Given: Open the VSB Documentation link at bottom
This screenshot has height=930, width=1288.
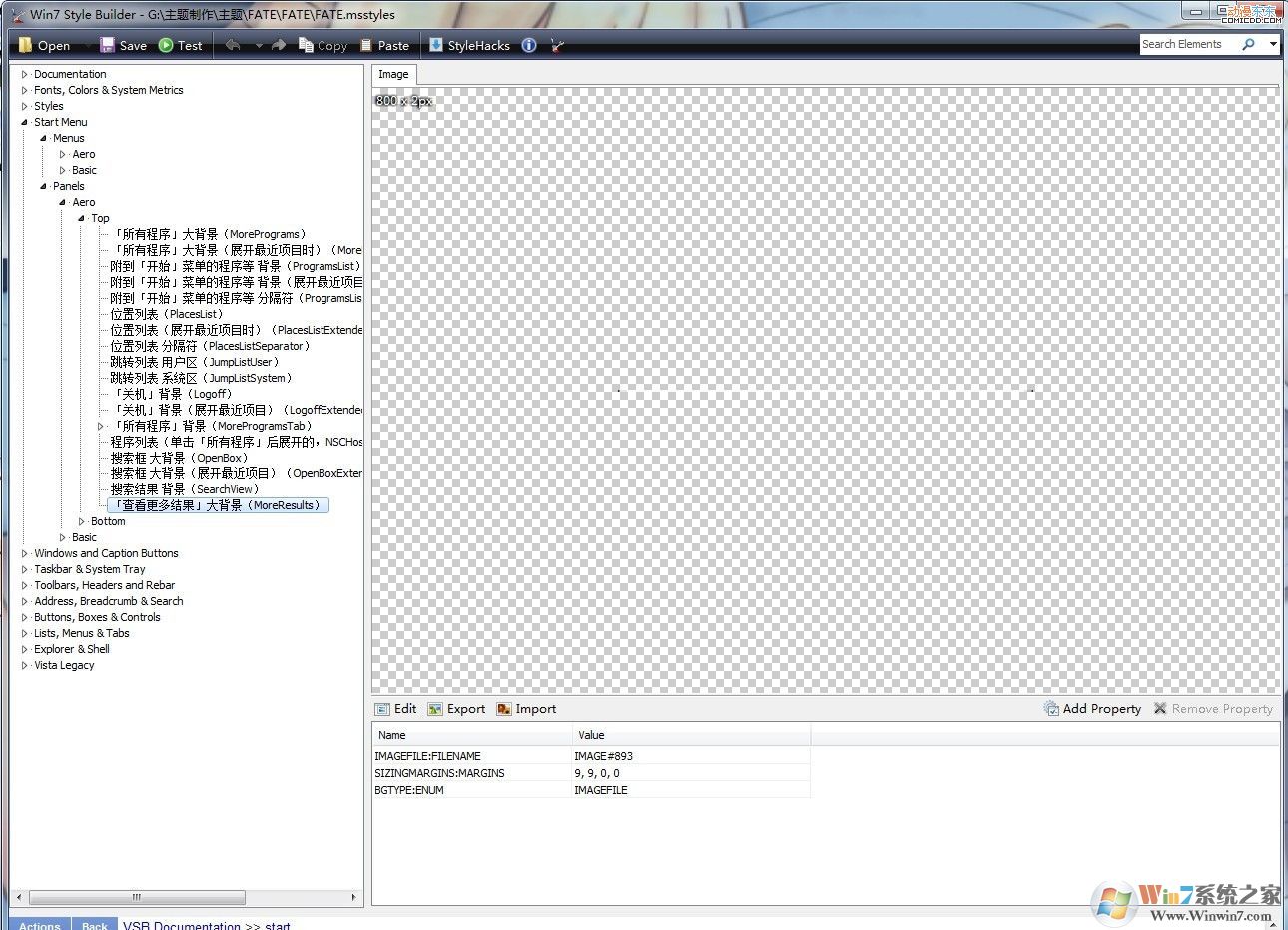Looking at the screenshot, I should (182, 925).
